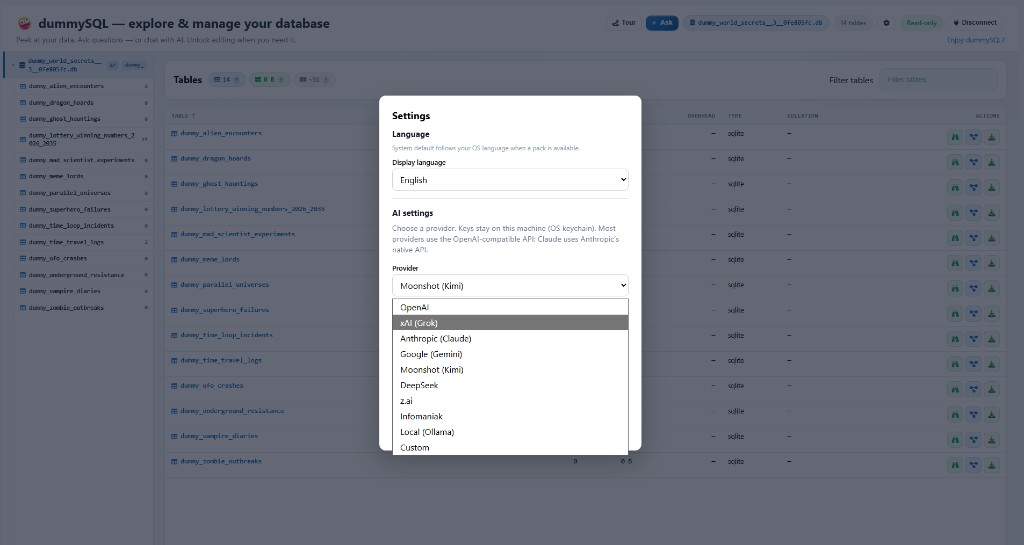Browse dummy_lottery_winning_numbers via binoculars icon
Image resolution: width=1024 pixels, height=545 pixels.
tap(955, 213)
